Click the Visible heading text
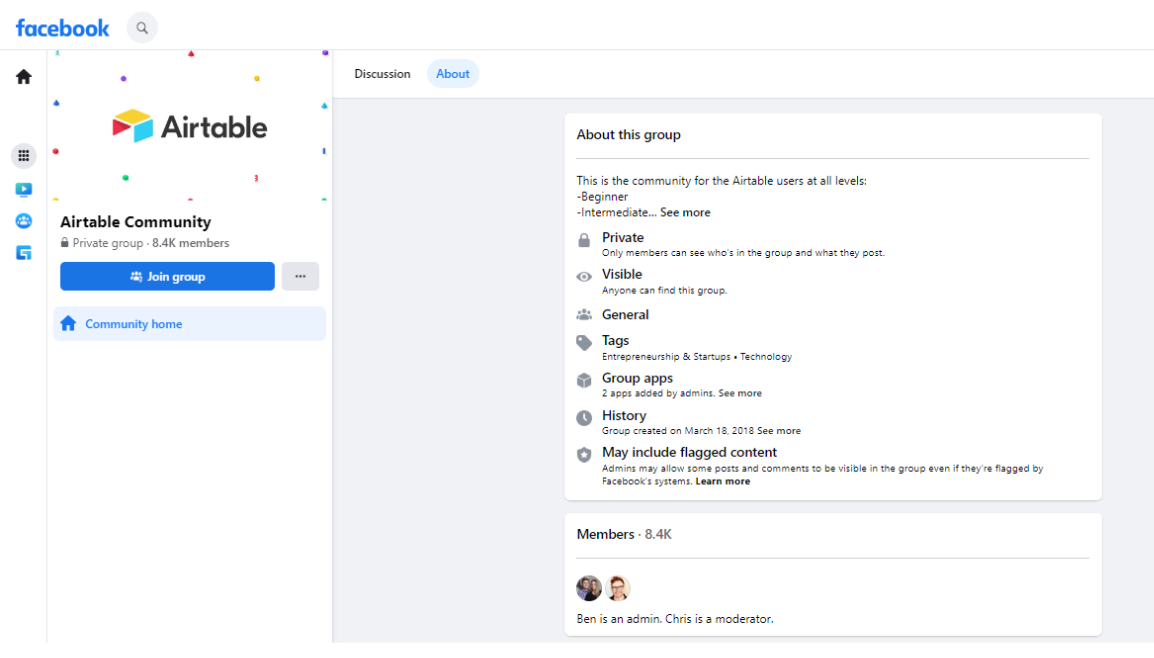This screenshot has width=1154, height=658. 622,275
